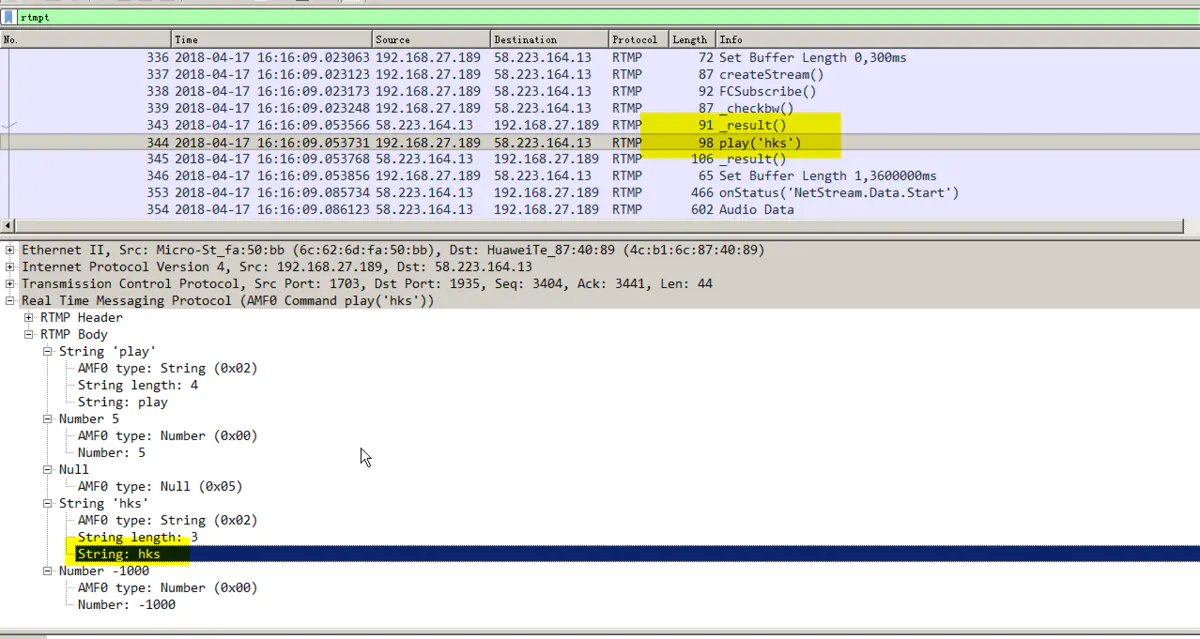Select packet 343 _result() row
Screen dimensions: 1200x639
click(600, 125)
